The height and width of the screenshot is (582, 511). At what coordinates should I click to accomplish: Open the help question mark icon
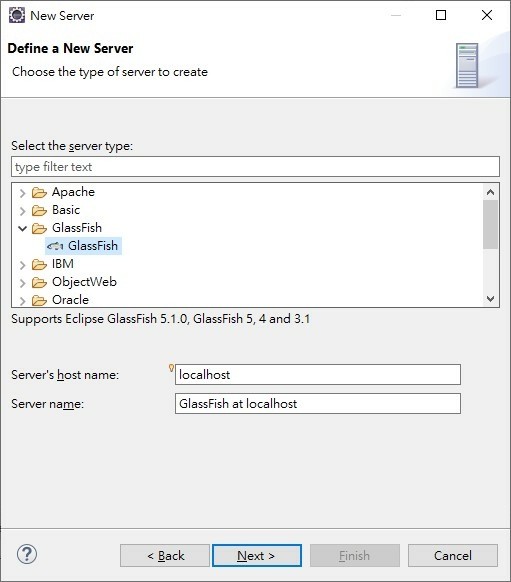pyautogui.click(x=27, y=554)
